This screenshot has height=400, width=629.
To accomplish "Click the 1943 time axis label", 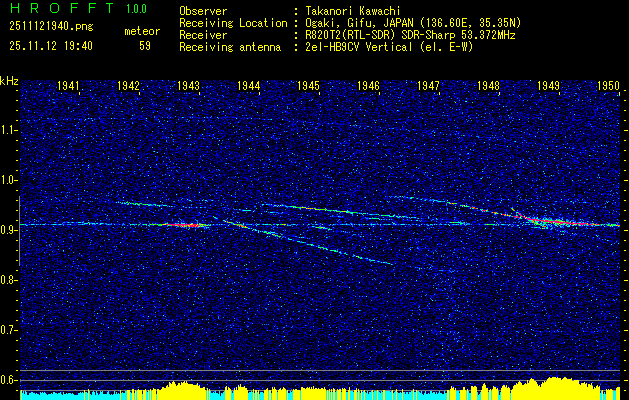I will (x=189, y=85).
